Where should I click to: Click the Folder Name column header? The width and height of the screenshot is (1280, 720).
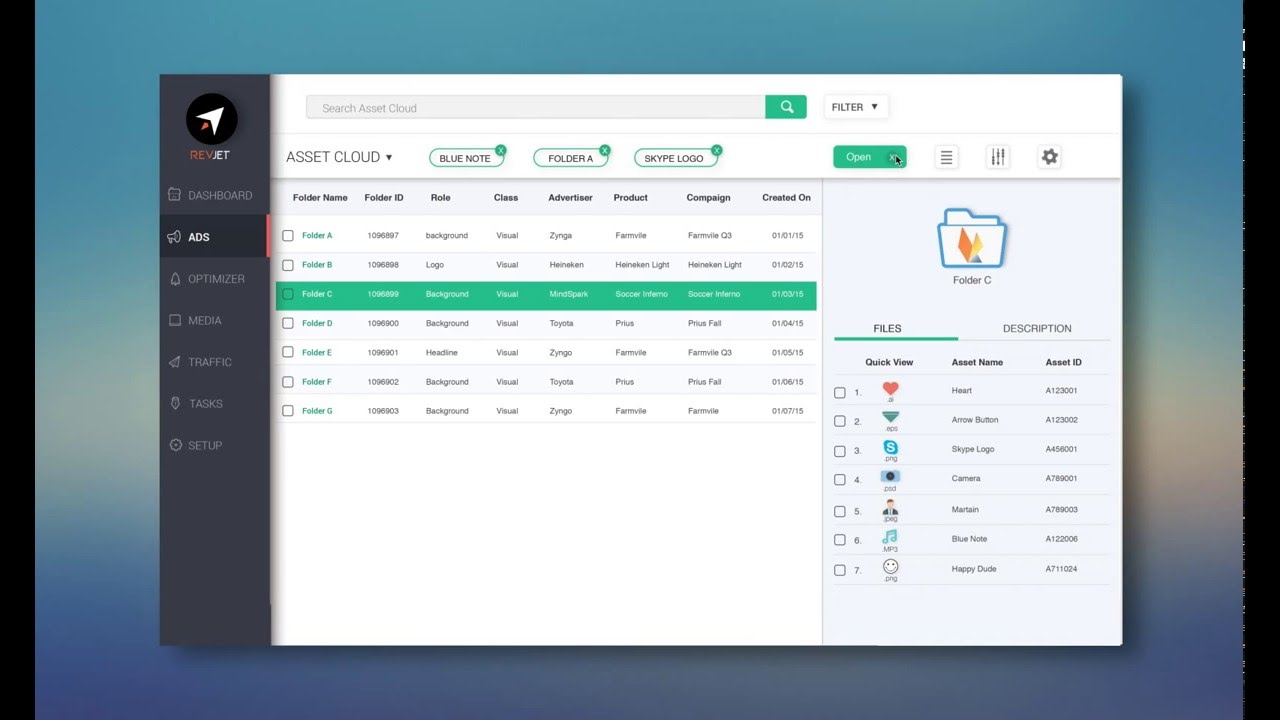pyautogui.click(x=320, y=198)
